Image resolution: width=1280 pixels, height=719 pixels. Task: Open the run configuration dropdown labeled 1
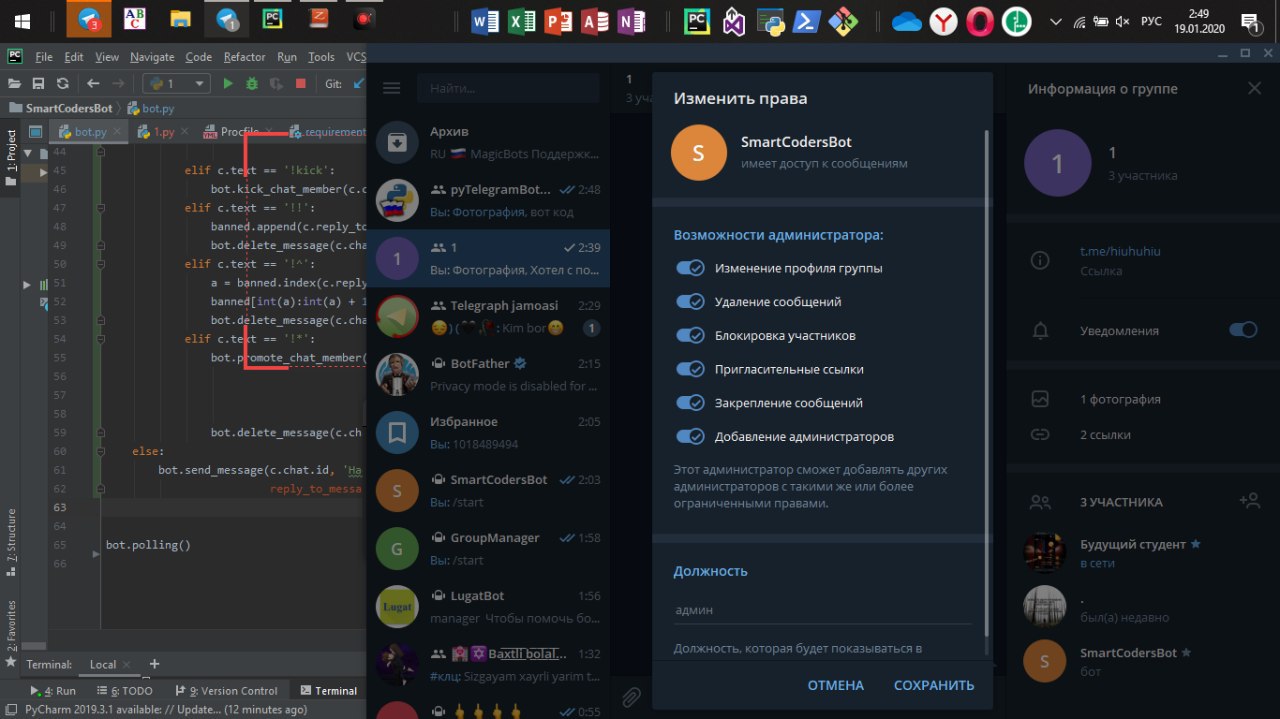(x=177, y=84)
